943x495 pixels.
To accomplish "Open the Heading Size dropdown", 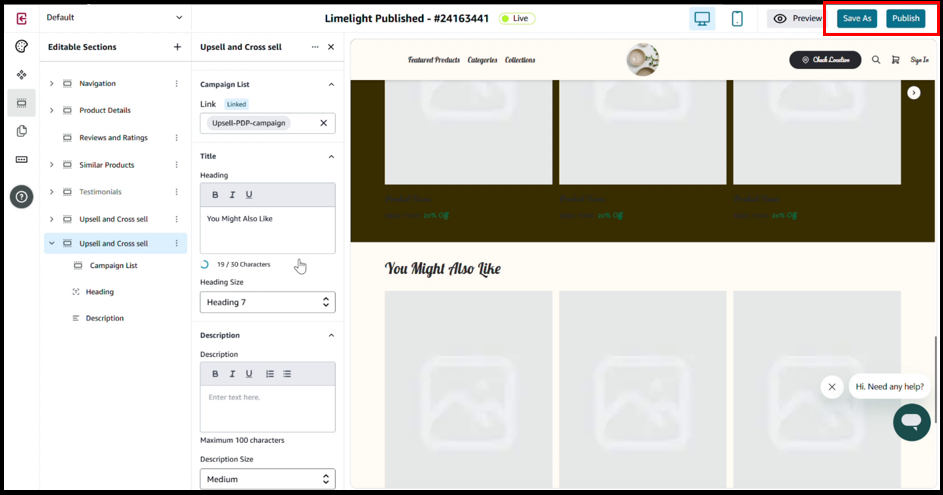I will [267, 302].
